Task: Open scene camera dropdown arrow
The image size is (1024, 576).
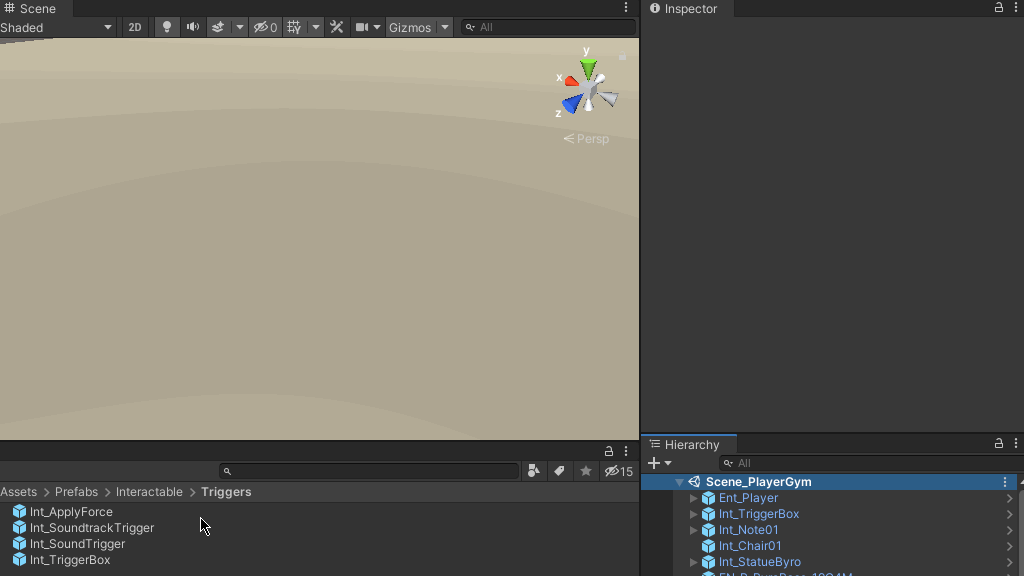Action: pyautogui.click(x=377, y=27)
